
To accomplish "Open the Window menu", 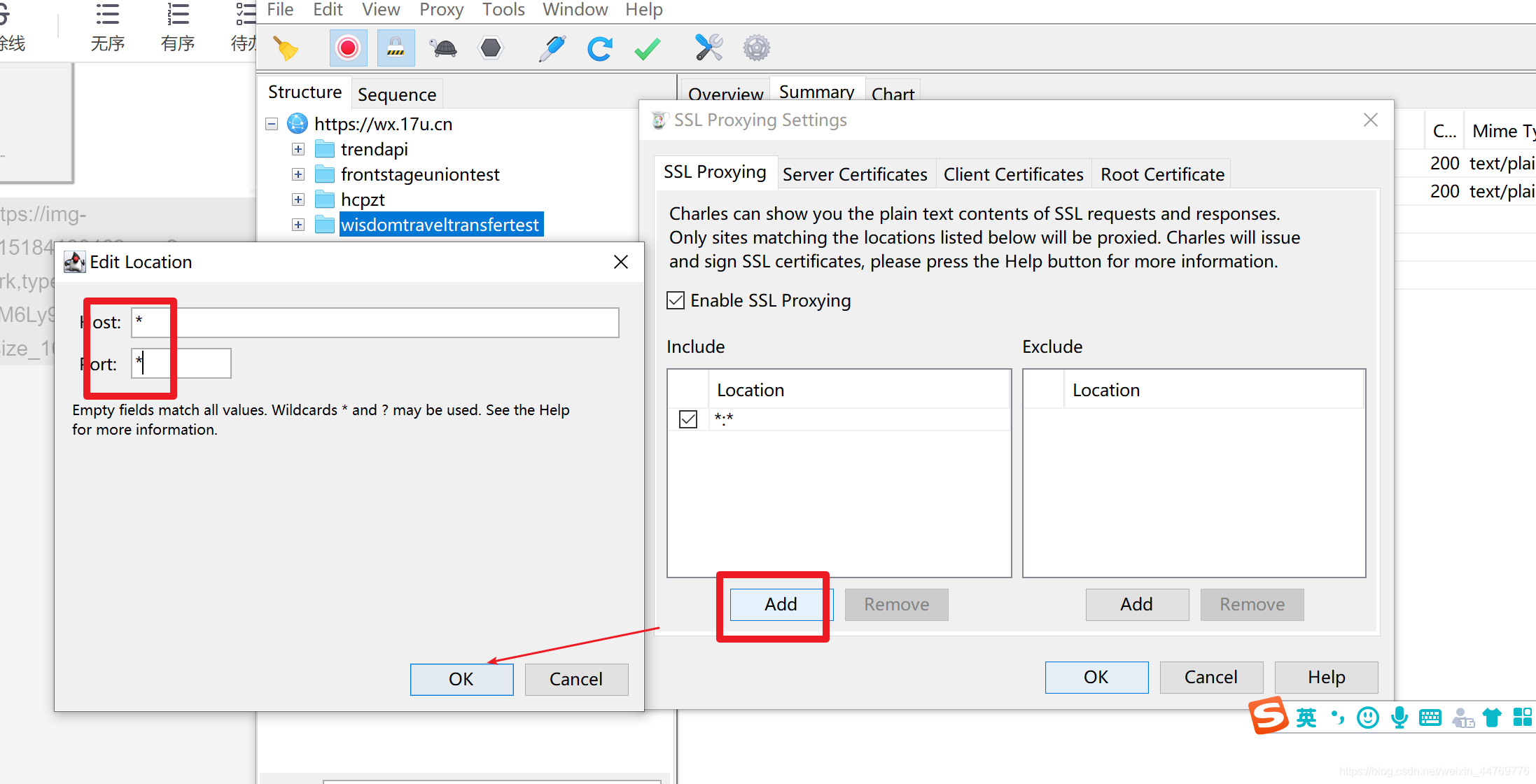I will (x=575, y=10).
